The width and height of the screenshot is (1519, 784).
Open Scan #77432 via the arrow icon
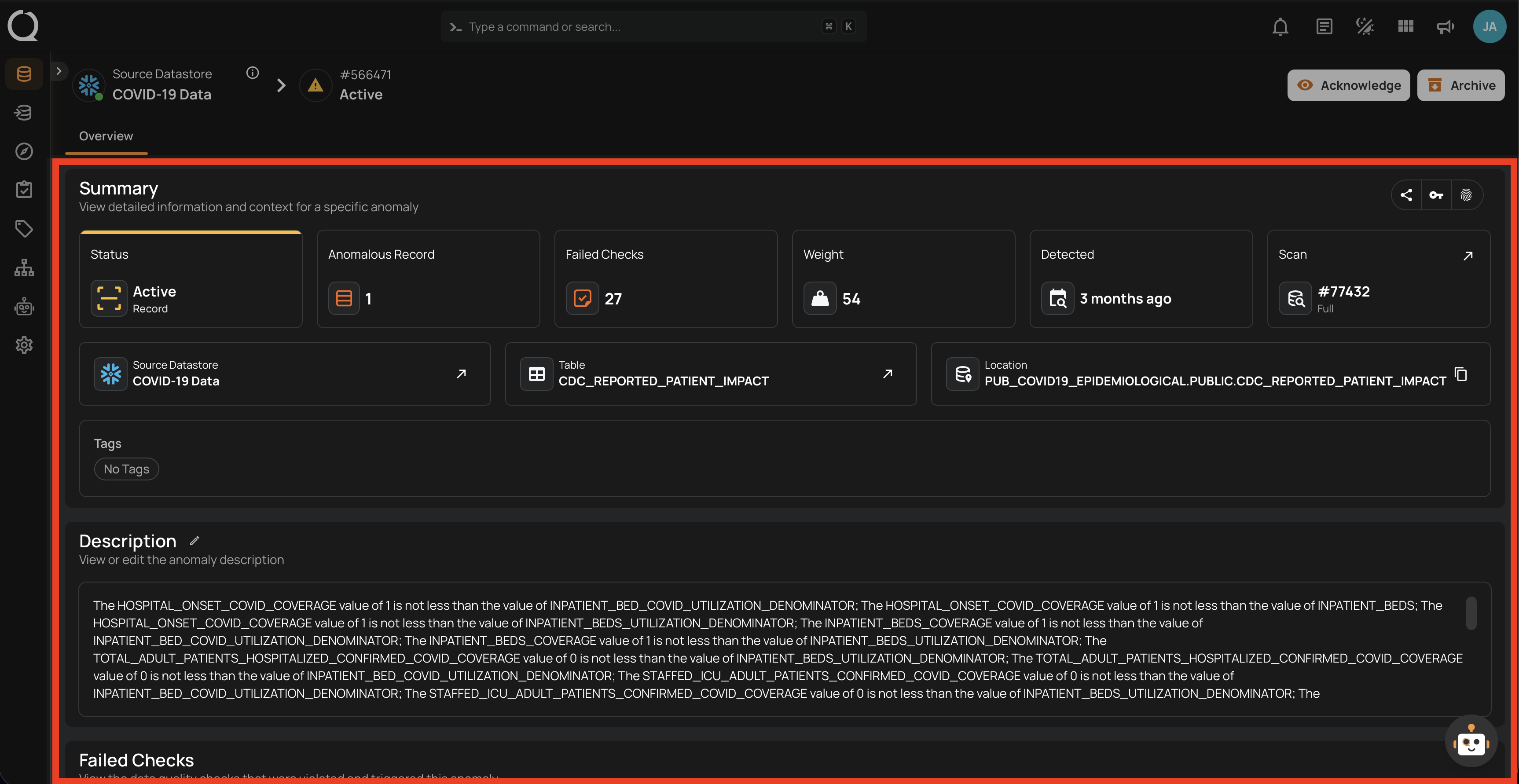click(1468, 255)
